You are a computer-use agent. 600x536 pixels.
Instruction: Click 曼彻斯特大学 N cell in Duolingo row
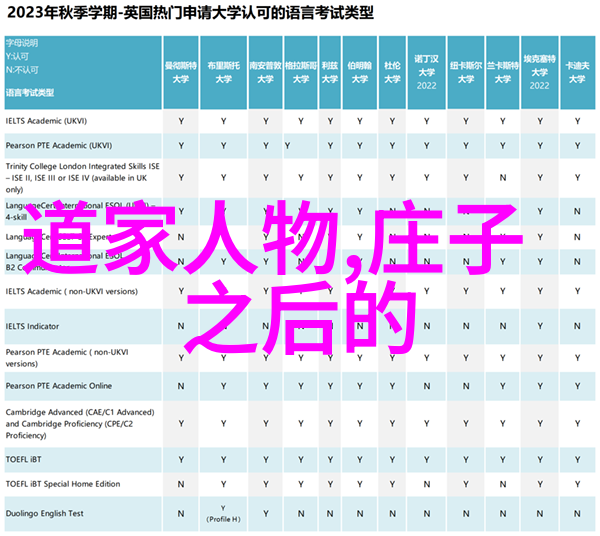click(181, 513)
